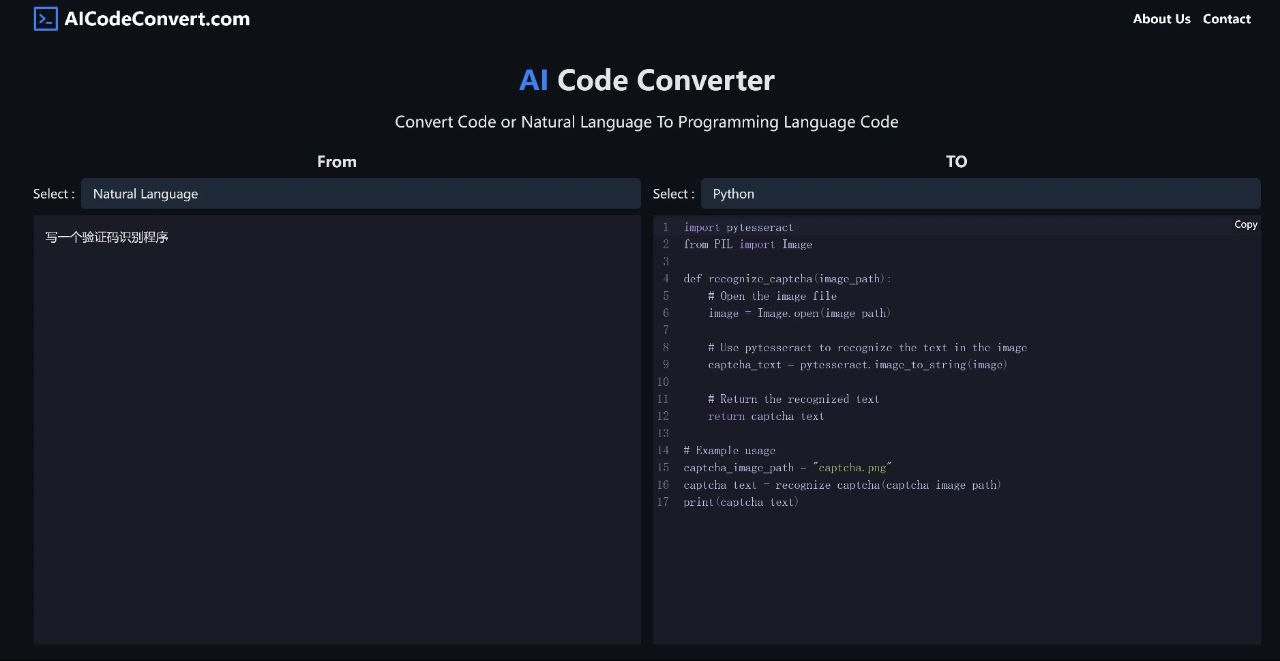Click the "AI Code Converter" heading
Screen dimensions: 1280x661
(x=646, y=80)
